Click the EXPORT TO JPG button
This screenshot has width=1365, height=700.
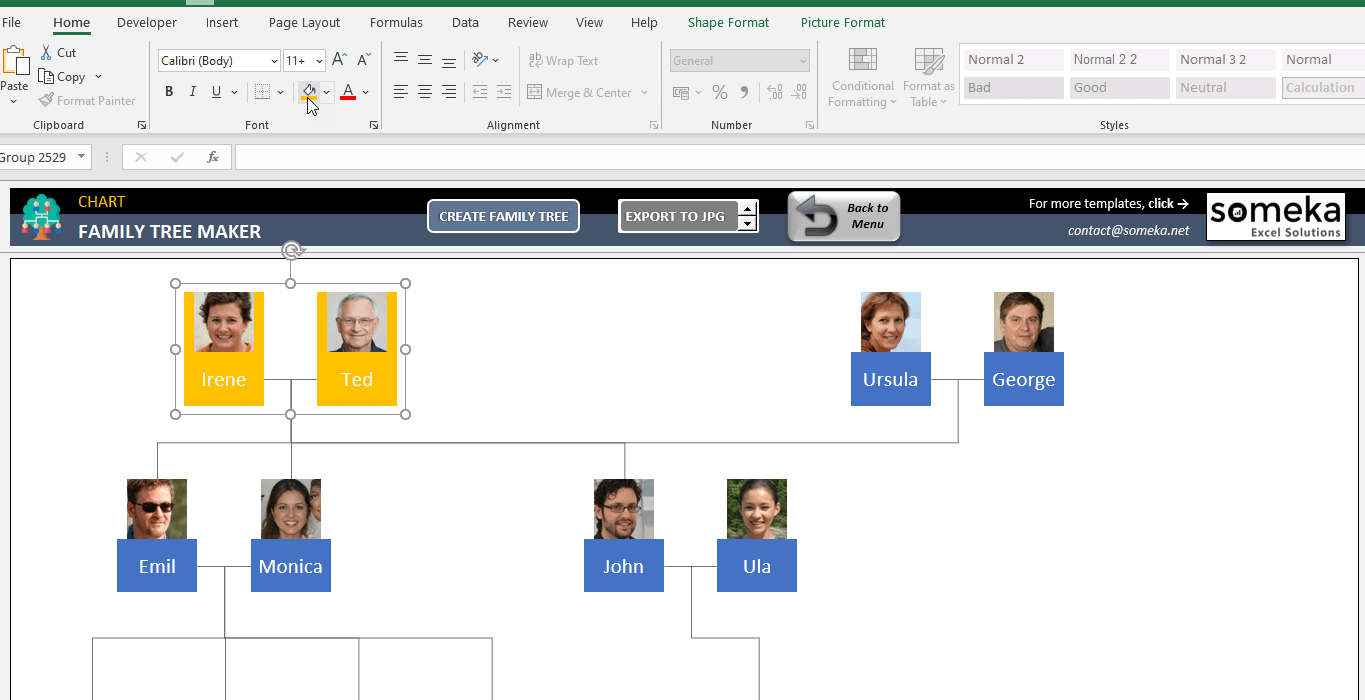677,215
